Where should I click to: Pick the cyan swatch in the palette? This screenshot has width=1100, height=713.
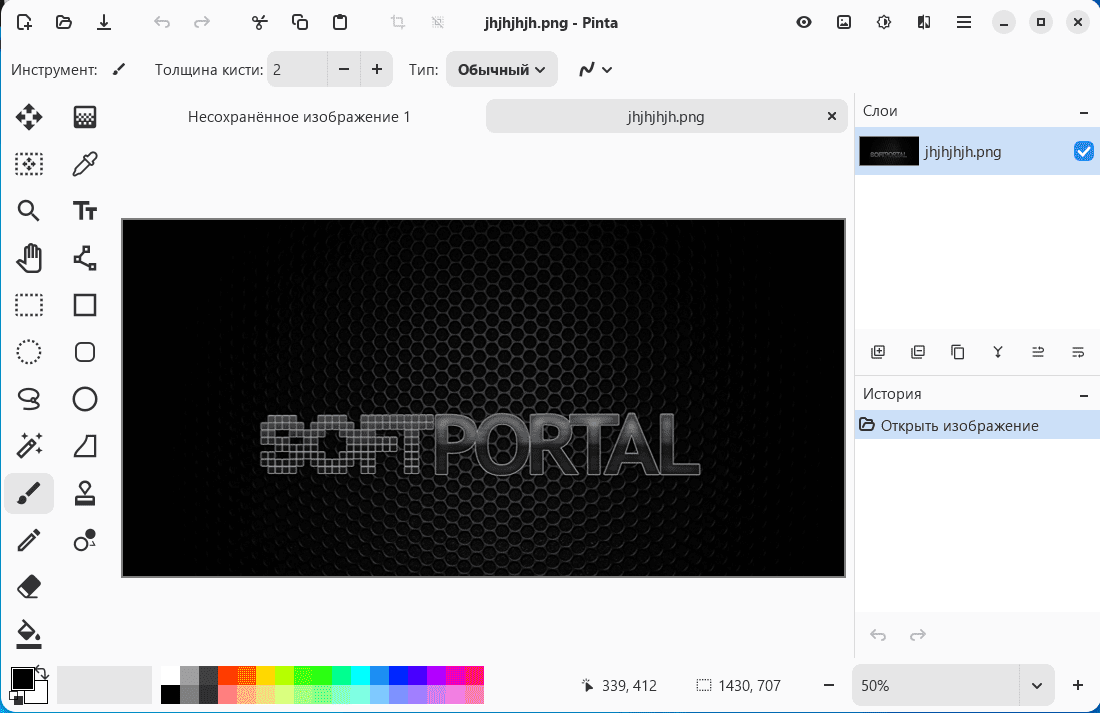click(360, 675)
